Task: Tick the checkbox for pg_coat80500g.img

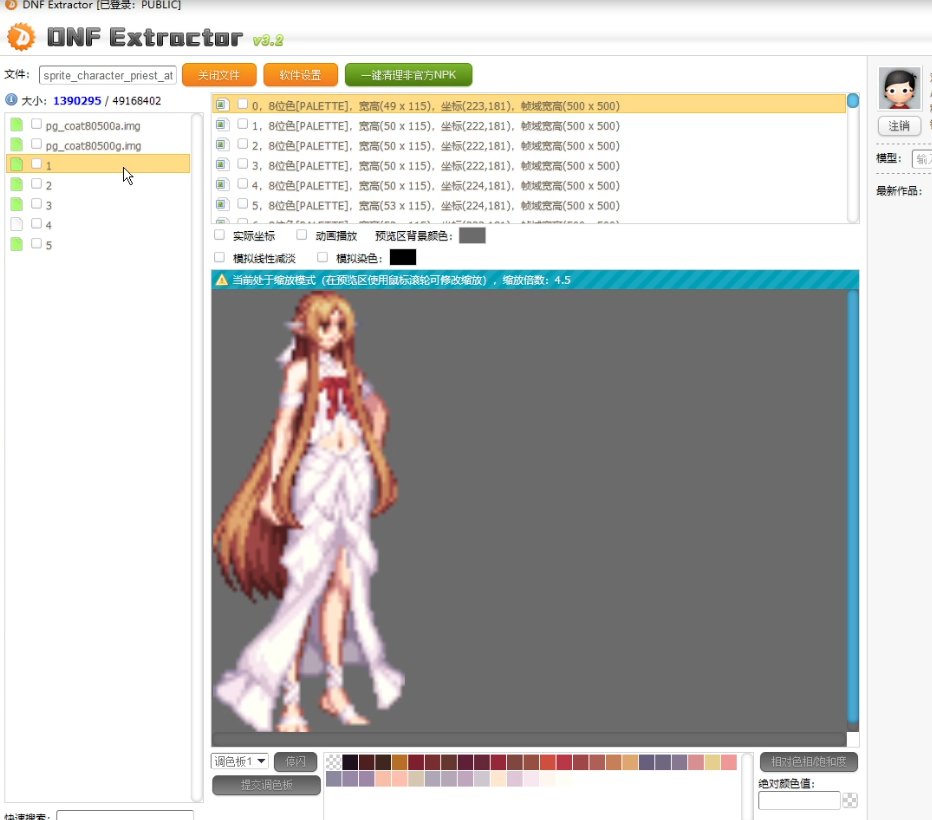Action: pyautogui.click(x=36, y=144)
